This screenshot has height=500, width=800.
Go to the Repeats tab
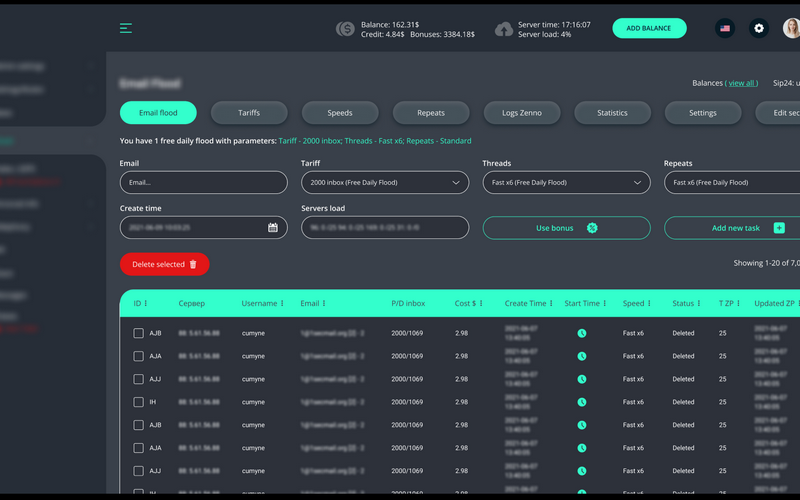[x=431, y=113]
